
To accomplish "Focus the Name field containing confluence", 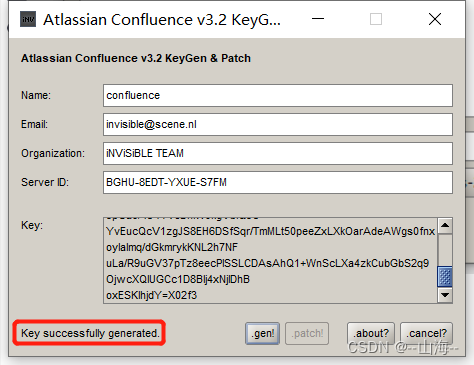I will tap(278, 96).
